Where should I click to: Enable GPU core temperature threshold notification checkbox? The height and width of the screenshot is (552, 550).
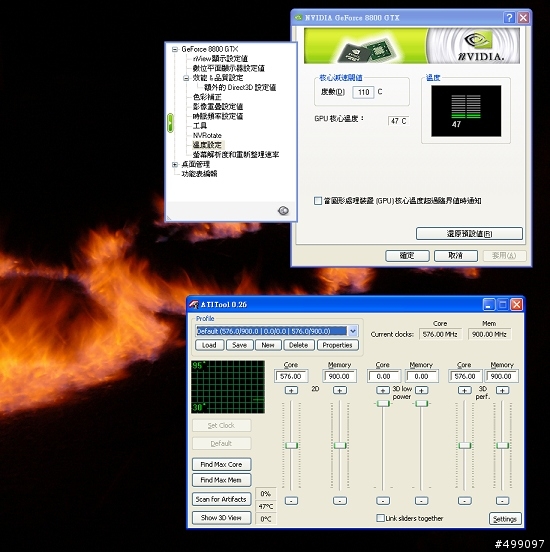[318, 201]
